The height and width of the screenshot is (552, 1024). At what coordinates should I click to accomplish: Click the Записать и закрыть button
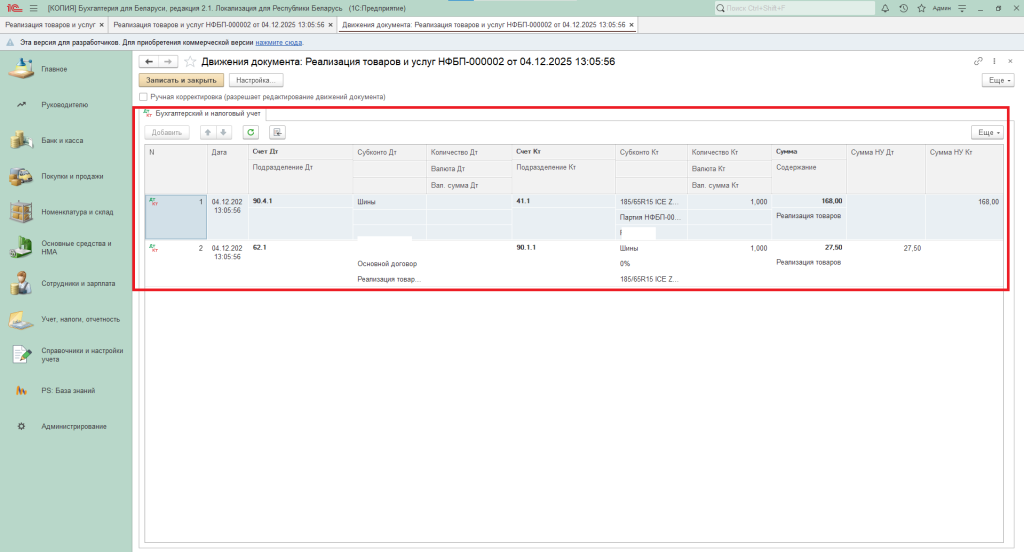[x=181, y=80]
